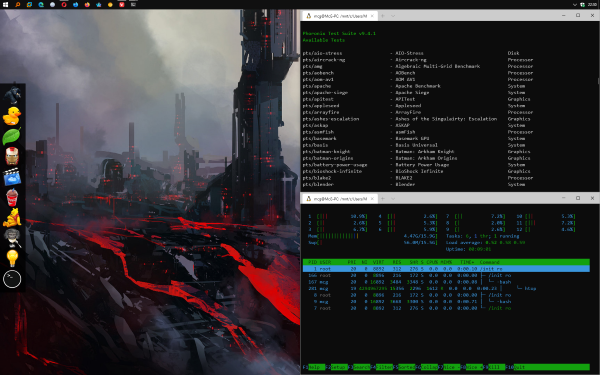Click the penguin icon on the Phoronix terminal tab
Viewport: 600px width, 375px height.
(308, 16)
